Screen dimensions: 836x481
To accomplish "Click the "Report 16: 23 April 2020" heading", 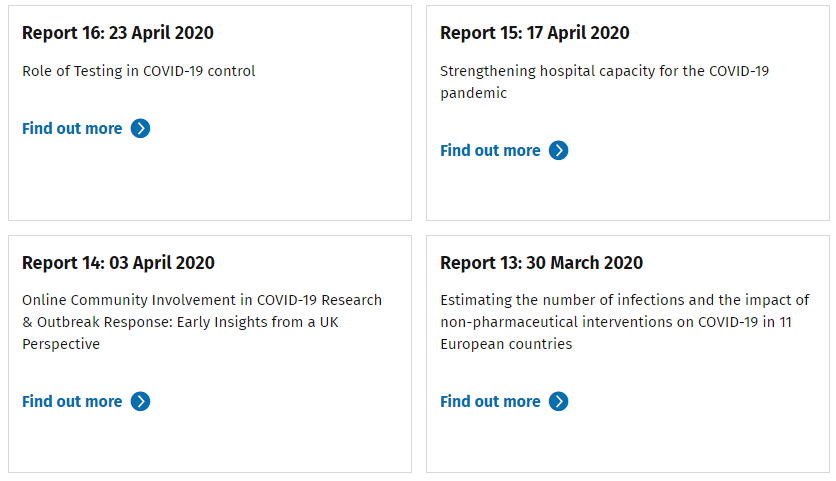I will (118, 32).
